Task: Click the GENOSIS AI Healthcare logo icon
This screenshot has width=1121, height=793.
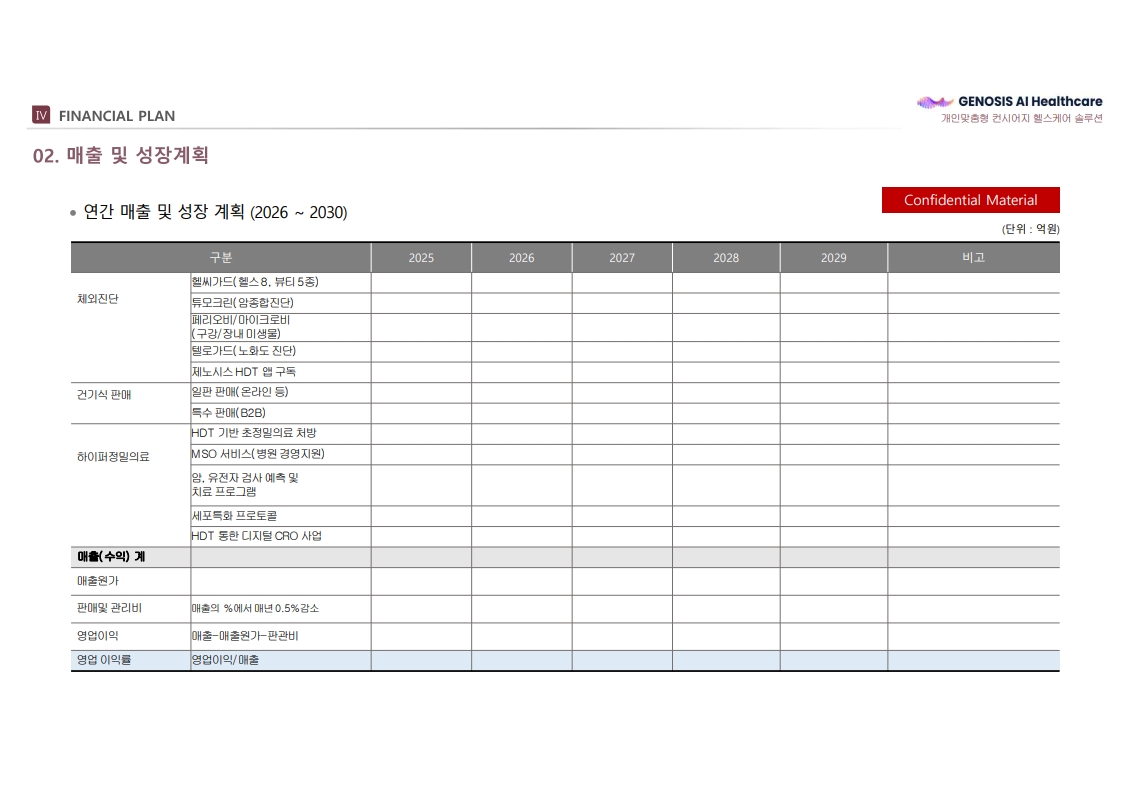Action: coord(935,102)
